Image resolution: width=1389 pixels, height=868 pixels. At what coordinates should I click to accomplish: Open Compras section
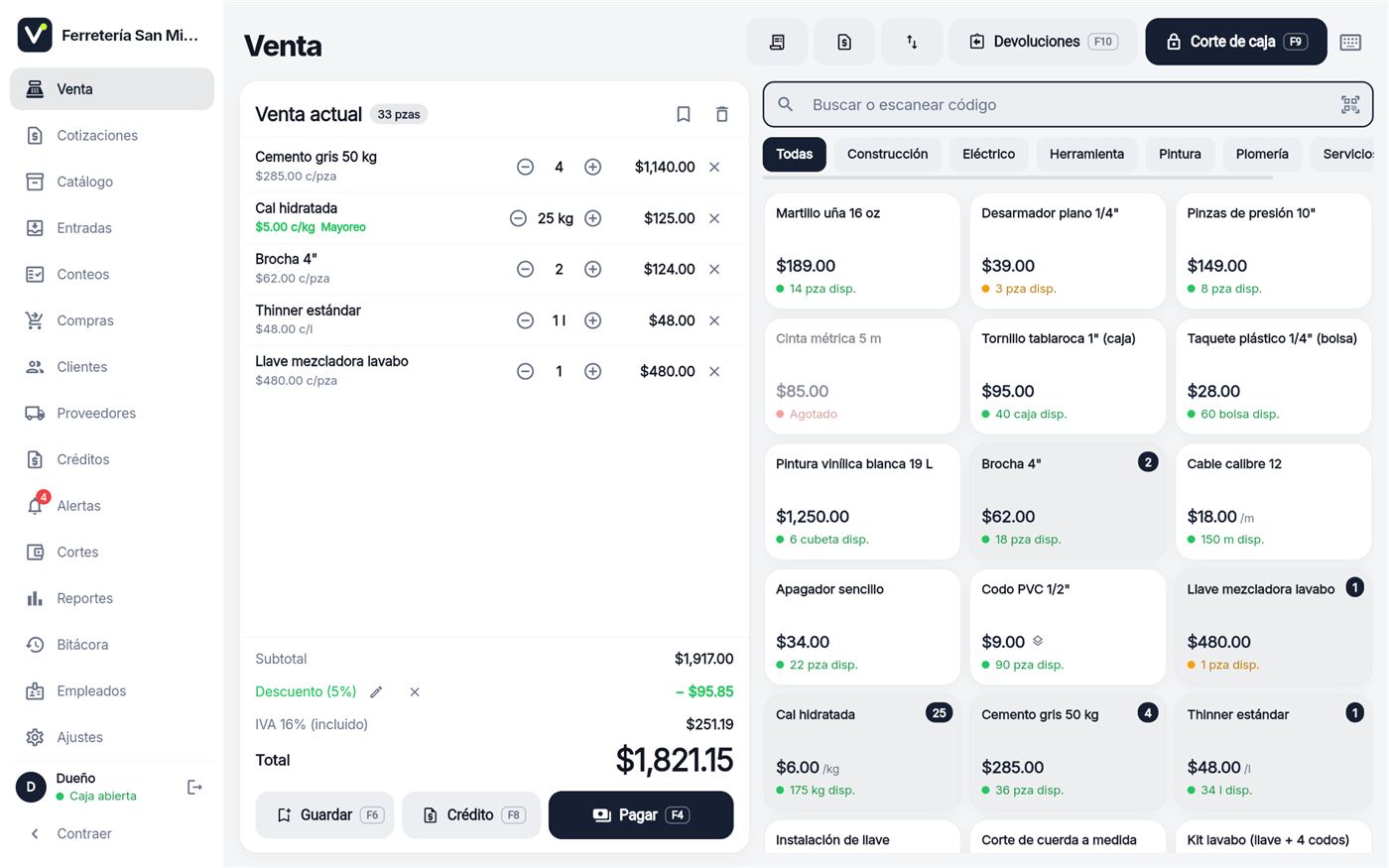[x=112, y=320]
